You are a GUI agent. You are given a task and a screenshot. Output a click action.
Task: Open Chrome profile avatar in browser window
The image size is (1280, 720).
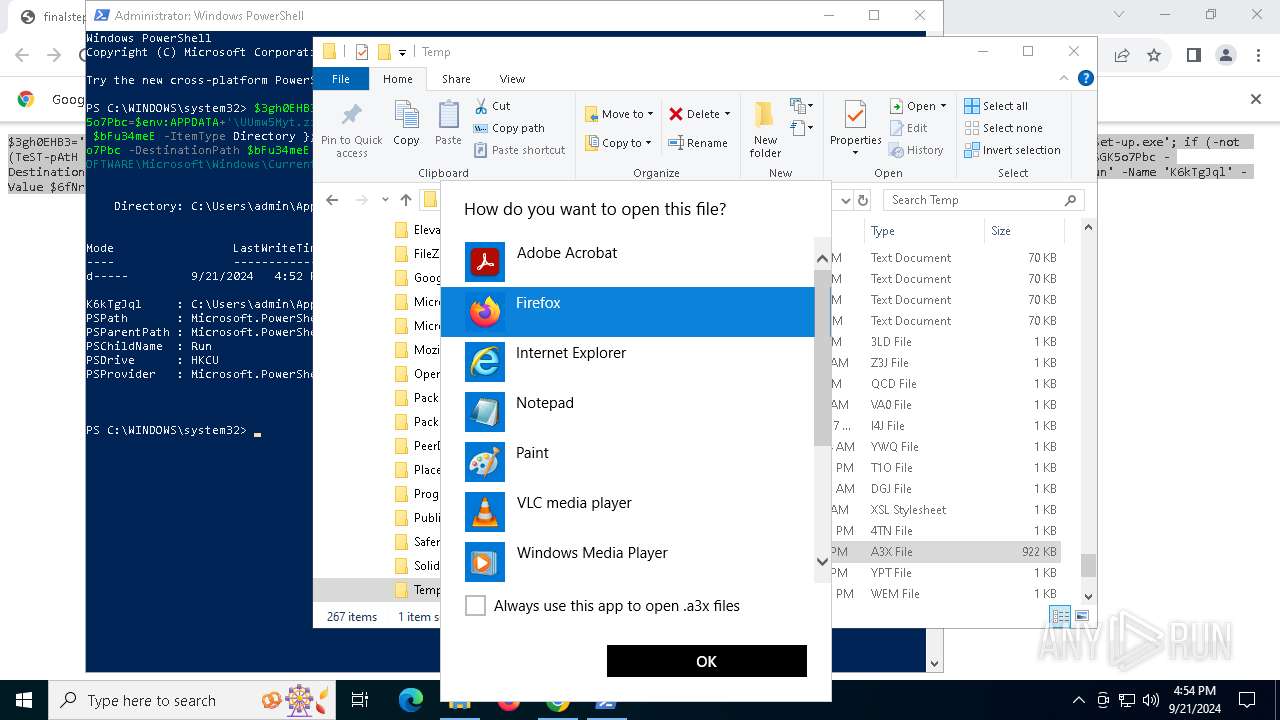tap(1226, 56)
